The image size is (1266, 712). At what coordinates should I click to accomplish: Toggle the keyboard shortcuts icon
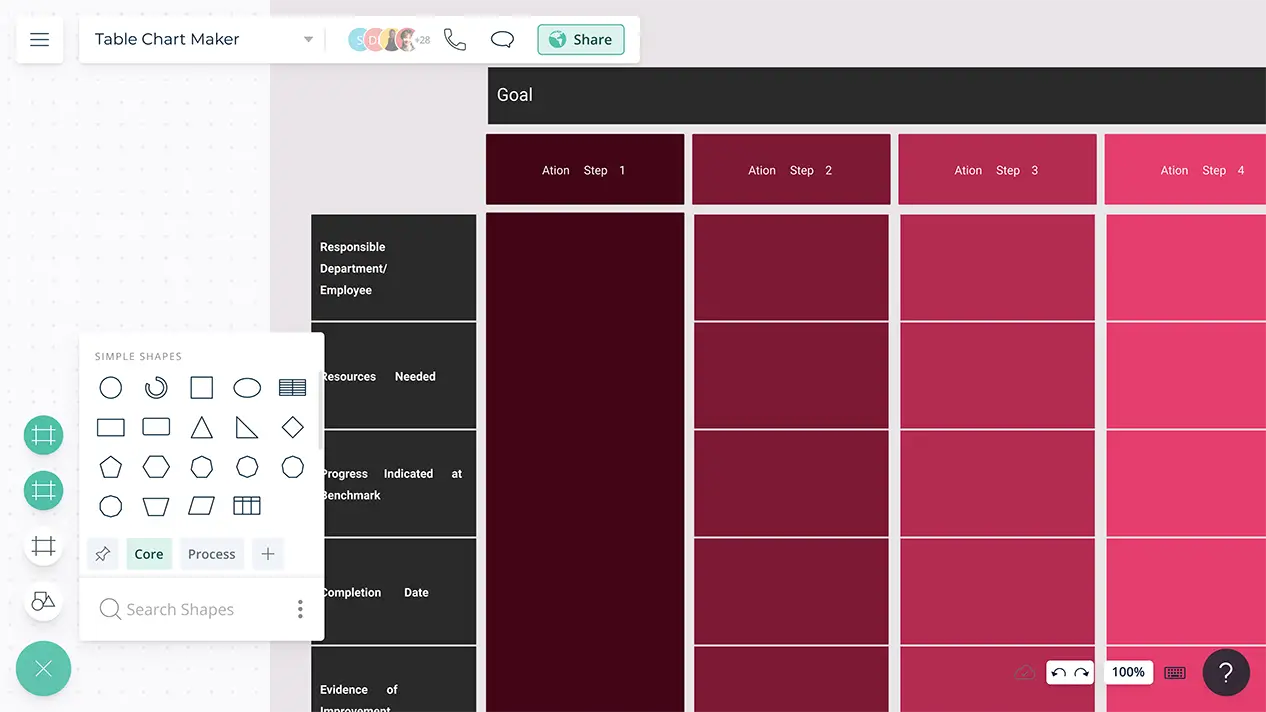point(1175,673)
